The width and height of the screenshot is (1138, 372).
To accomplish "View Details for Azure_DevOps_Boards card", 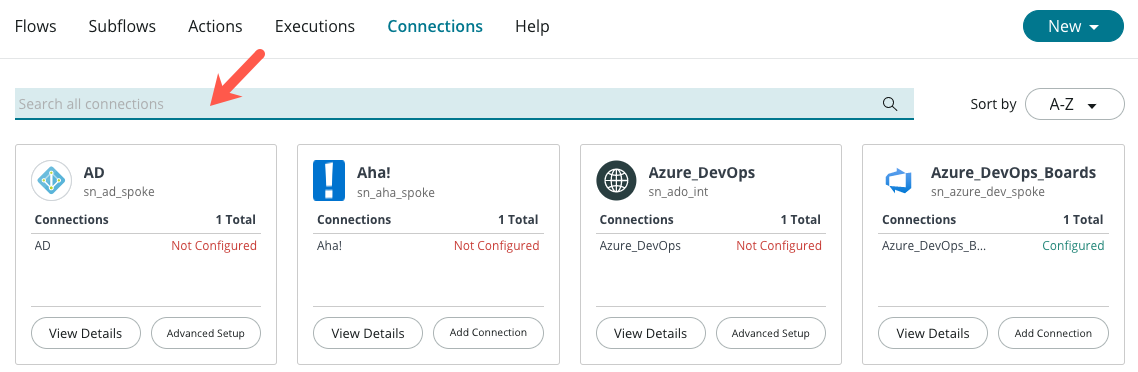I will point(933,334).
